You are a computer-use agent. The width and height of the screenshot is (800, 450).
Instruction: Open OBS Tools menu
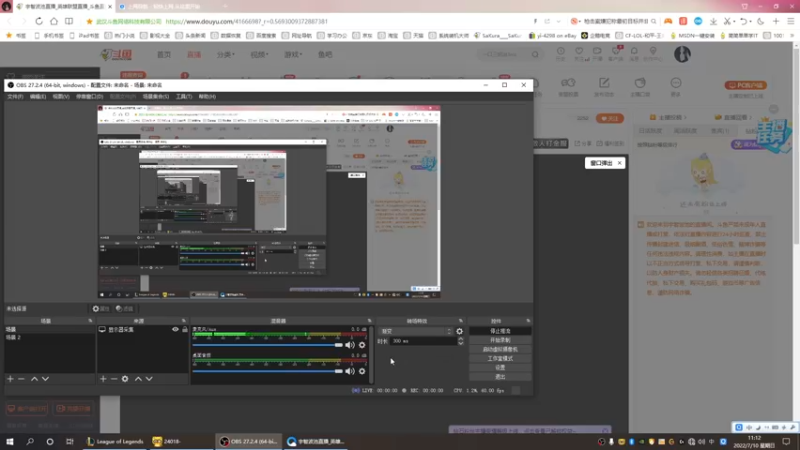click(x=184, y=96)
